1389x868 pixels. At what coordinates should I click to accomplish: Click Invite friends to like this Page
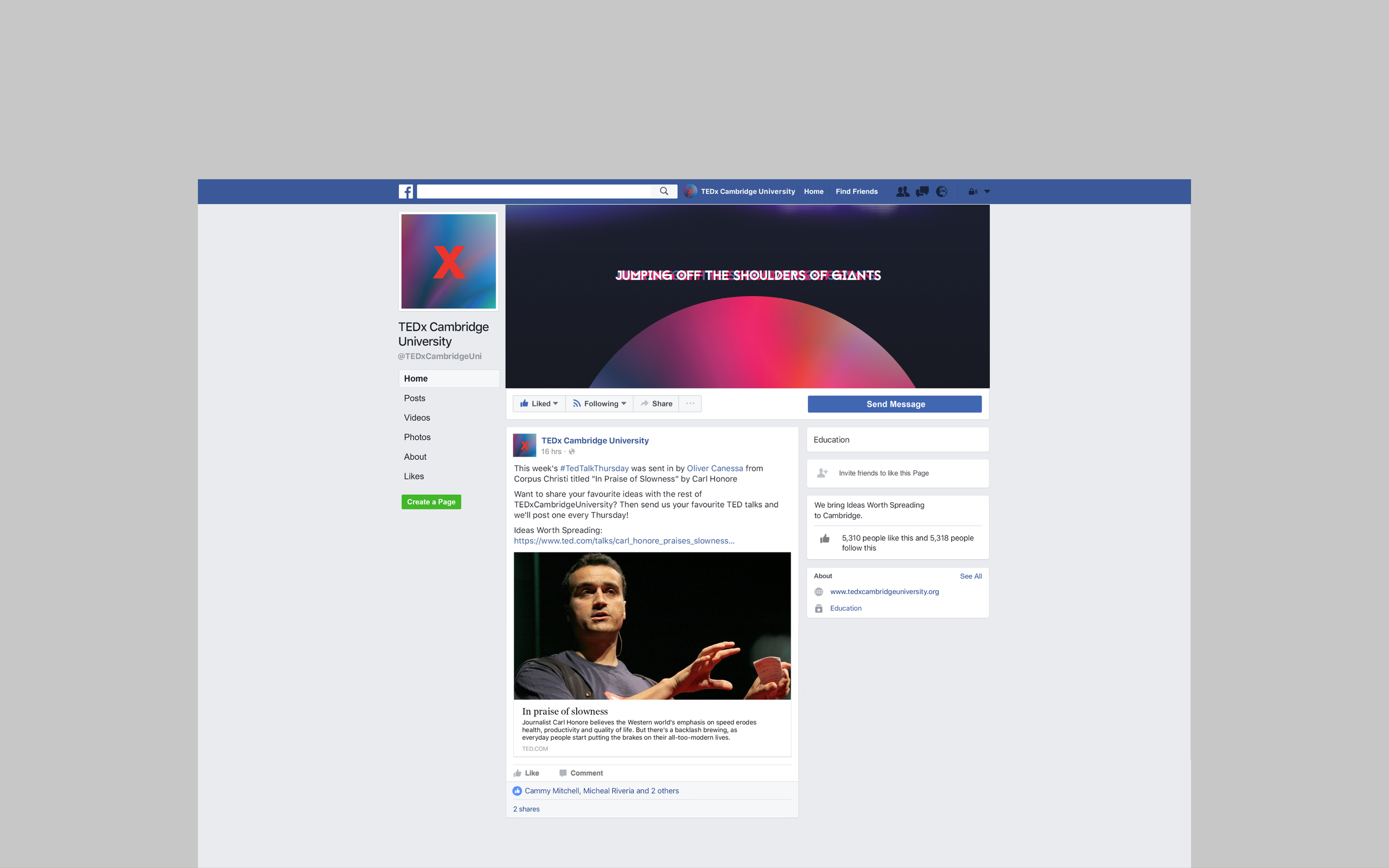click(884, 473)
